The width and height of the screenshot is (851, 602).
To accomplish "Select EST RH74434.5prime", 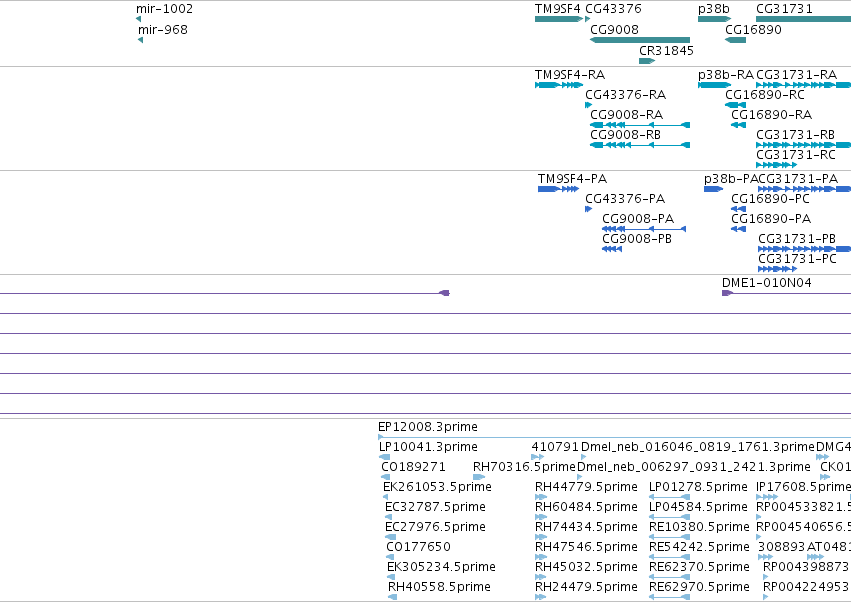I will [586, 527].
